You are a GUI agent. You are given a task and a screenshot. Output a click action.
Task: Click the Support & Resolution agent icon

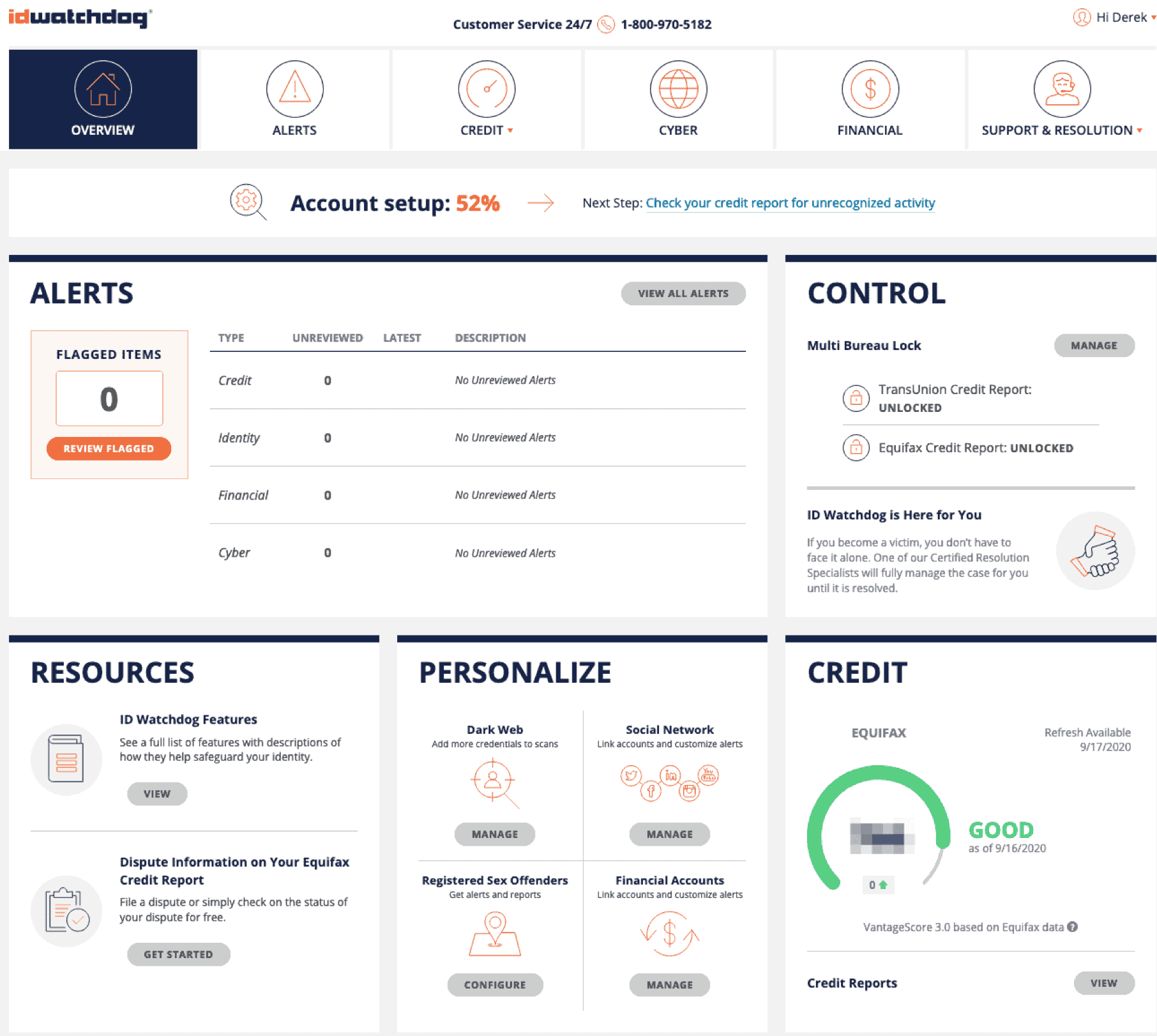click(x=1062, y=89)
